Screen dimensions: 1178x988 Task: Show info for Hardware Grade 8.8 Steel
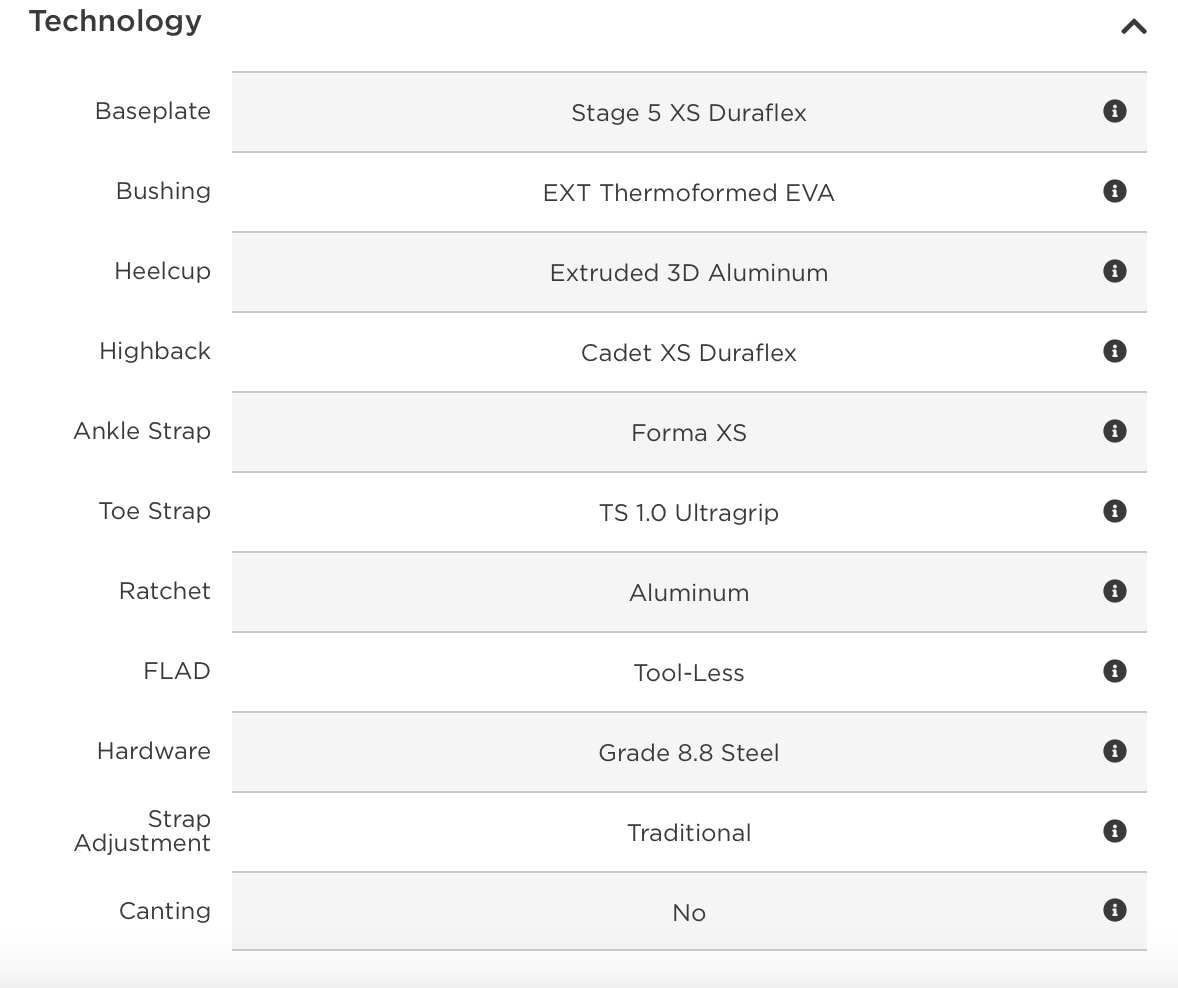pos(1114,751)
